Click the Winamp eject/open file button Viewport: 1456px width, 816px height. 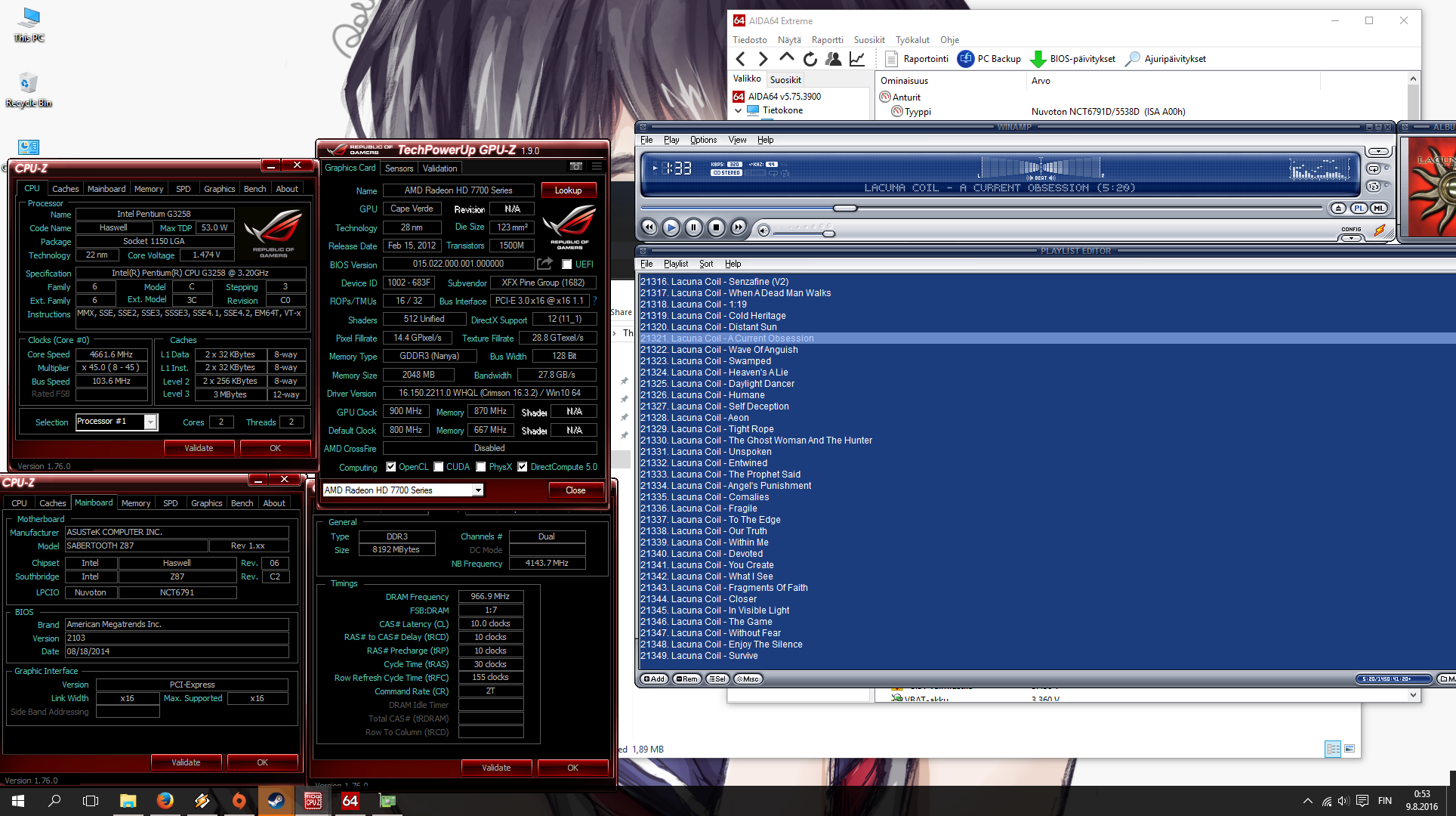coord(1338,208)
